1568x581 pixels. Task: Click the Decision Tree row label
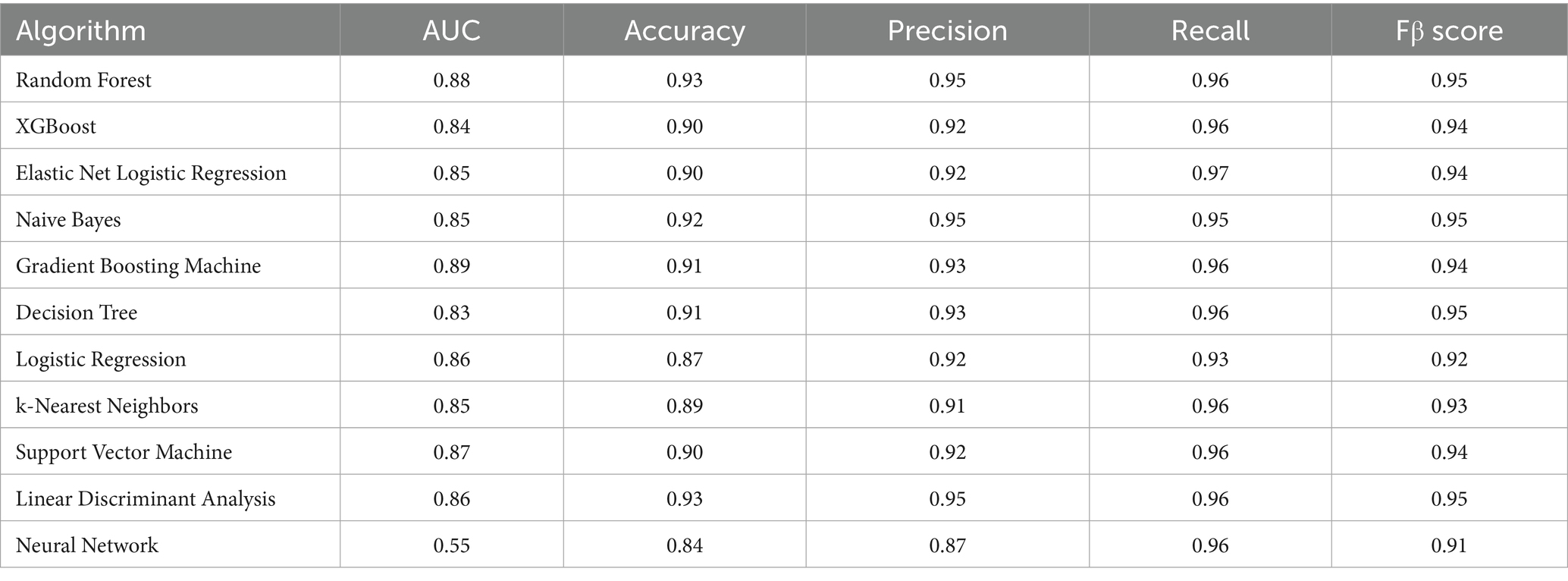coord(77,313)
